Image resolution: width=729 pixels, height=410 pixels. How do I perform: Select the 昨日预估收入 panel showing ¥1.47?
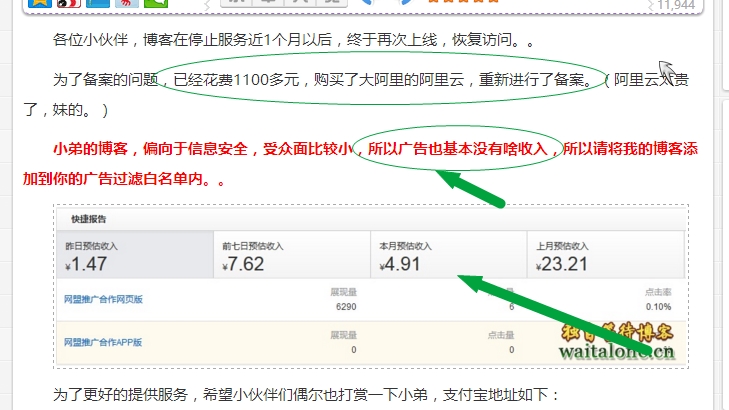(x=136, y=256)
